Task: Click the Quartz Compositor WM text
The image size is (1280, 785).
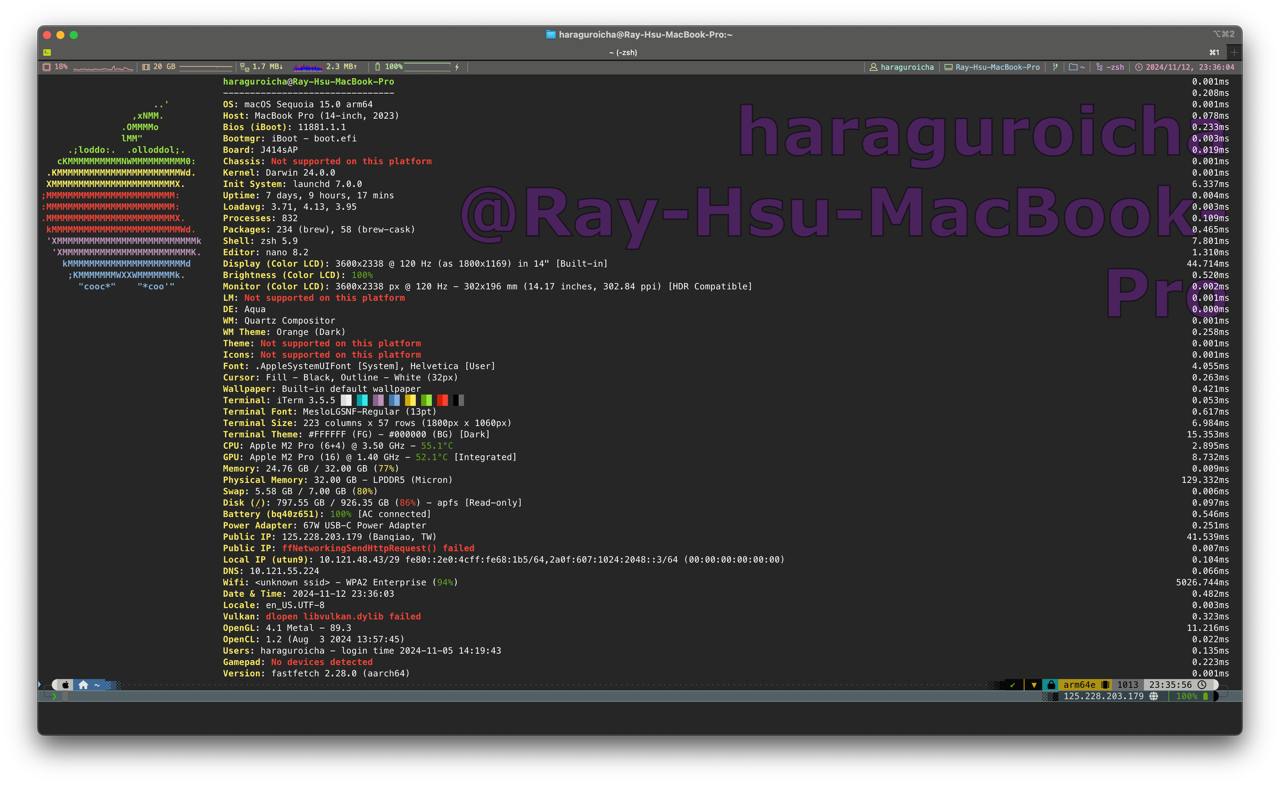Action: (x=289, y=321)
